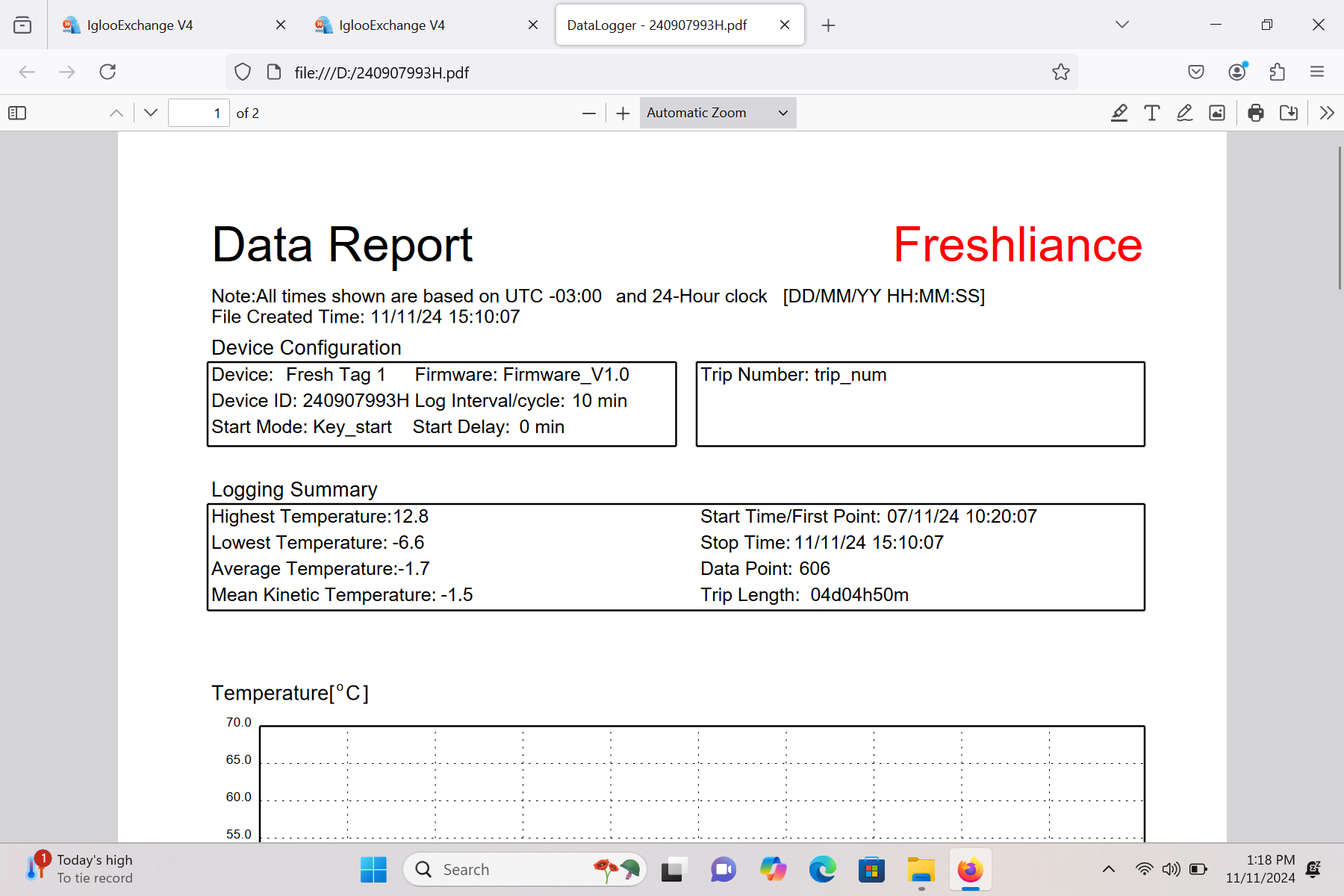Image resolution: width=1344 pixels, height=896 pixels.
Task: Open a new browser tab
Action: click(828, 25)
